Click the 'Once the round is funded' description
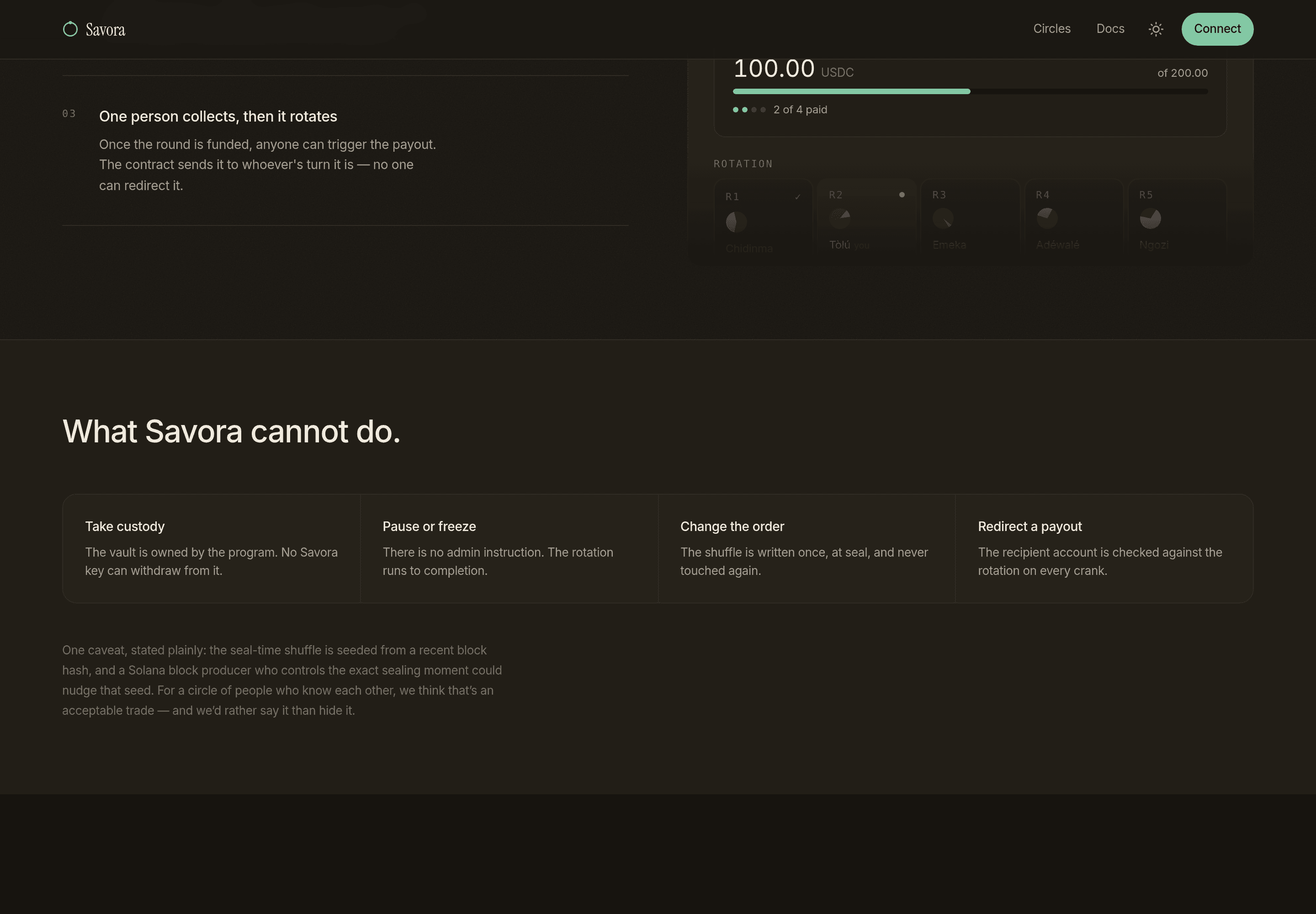Viewport: 1316px width, 914px height. pyautogui.click(x=267, y=165)
